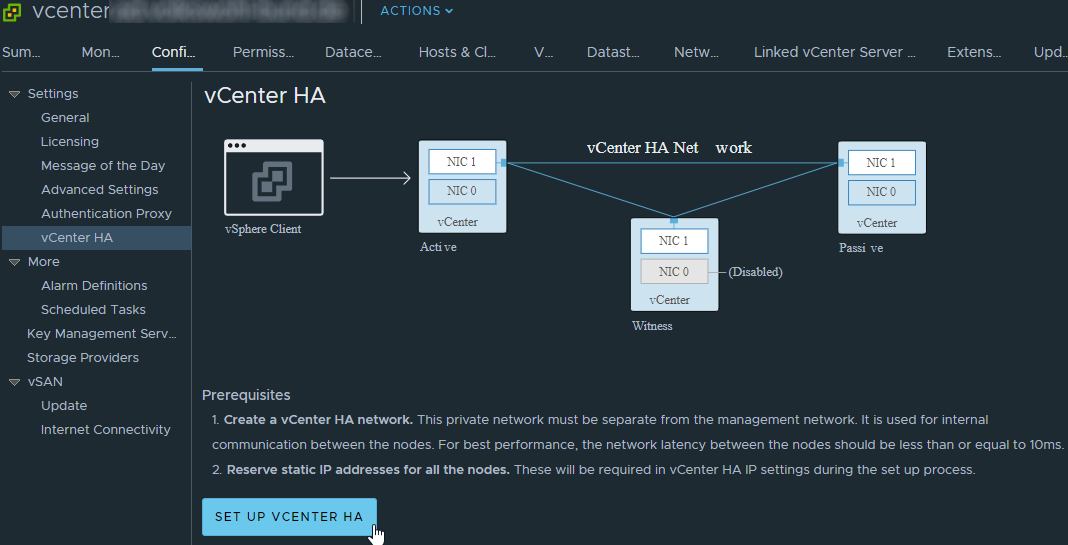Open the ACTIONS dropdown menu
This screenshot has width=1068, height=545.
416,11
